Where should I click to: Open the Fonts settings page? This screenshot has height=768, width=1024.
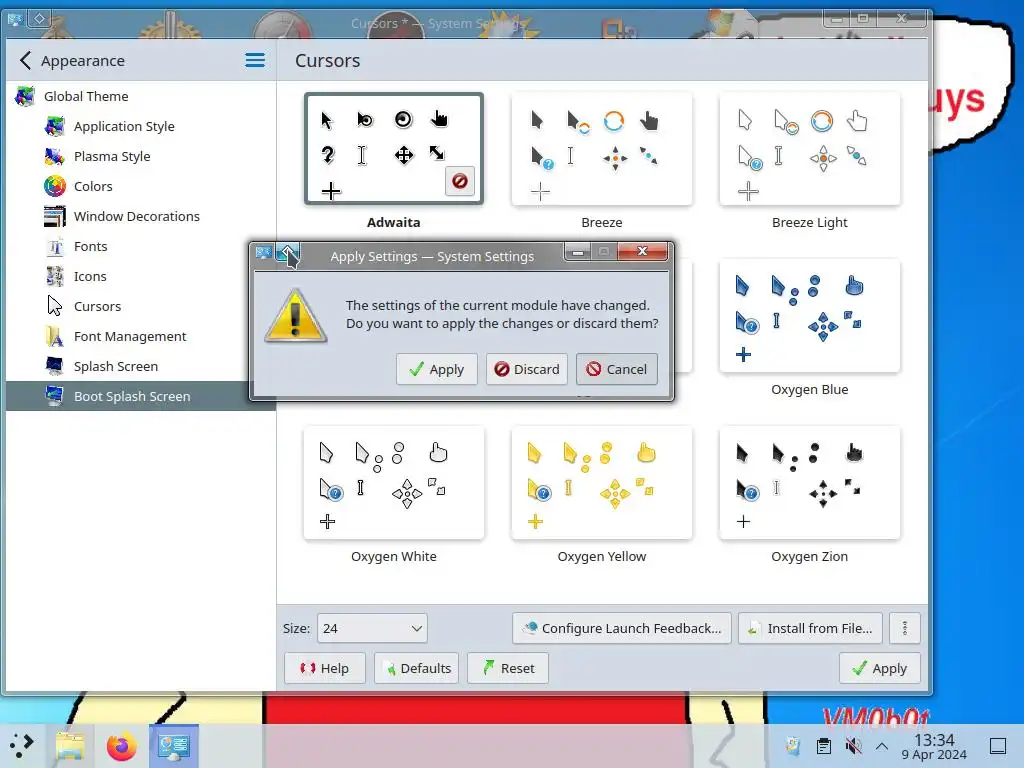(x=140, y=246)
